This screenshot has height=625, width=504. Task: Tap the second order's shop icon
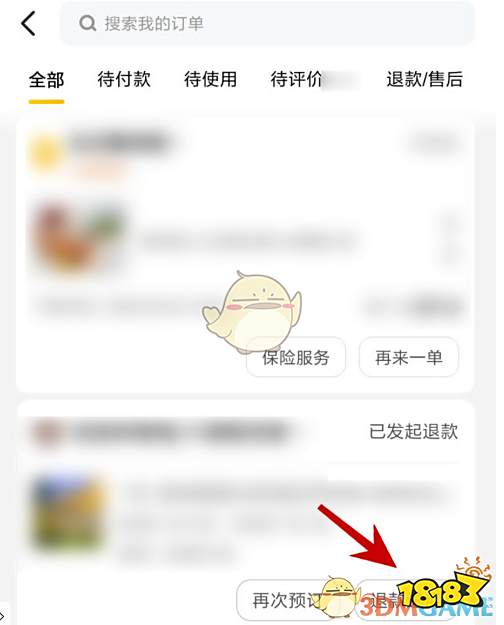47,432
